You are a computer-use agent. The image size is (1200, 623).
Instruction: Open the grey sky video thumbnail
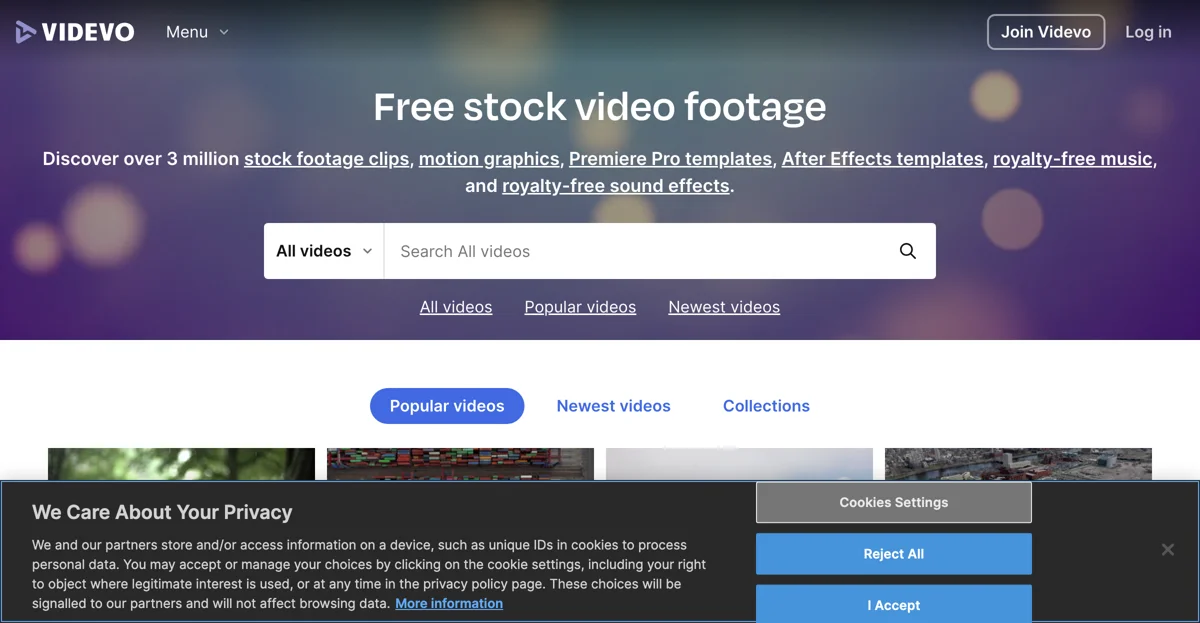739,464
